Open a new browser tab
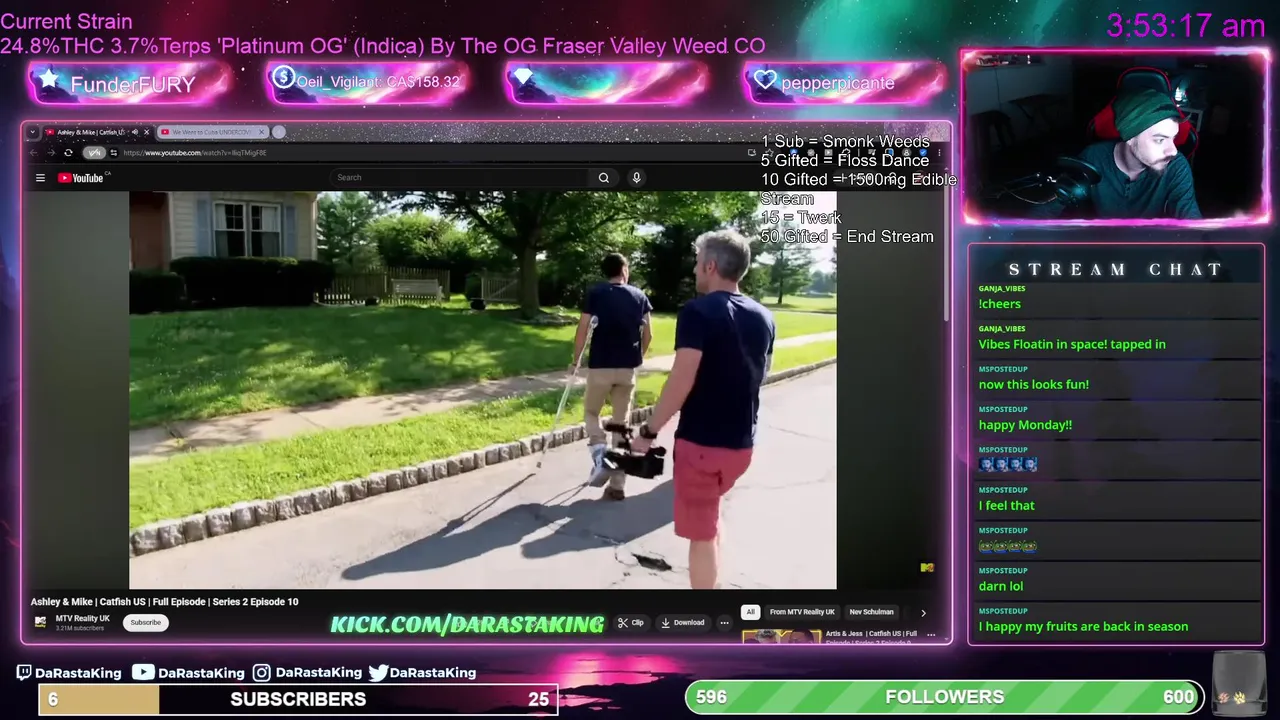 point(279,132)
